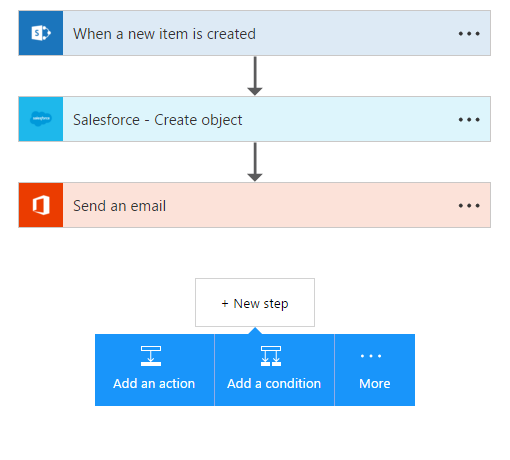Click the "+ New step" button
The image size is (510, 460).
255,302
